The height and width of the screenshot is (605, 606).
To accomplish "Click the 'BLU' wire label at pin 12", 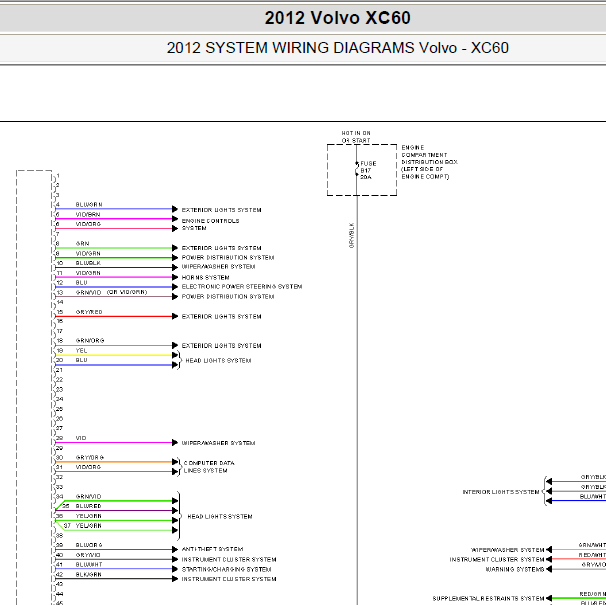I will [x=82, y=283].
